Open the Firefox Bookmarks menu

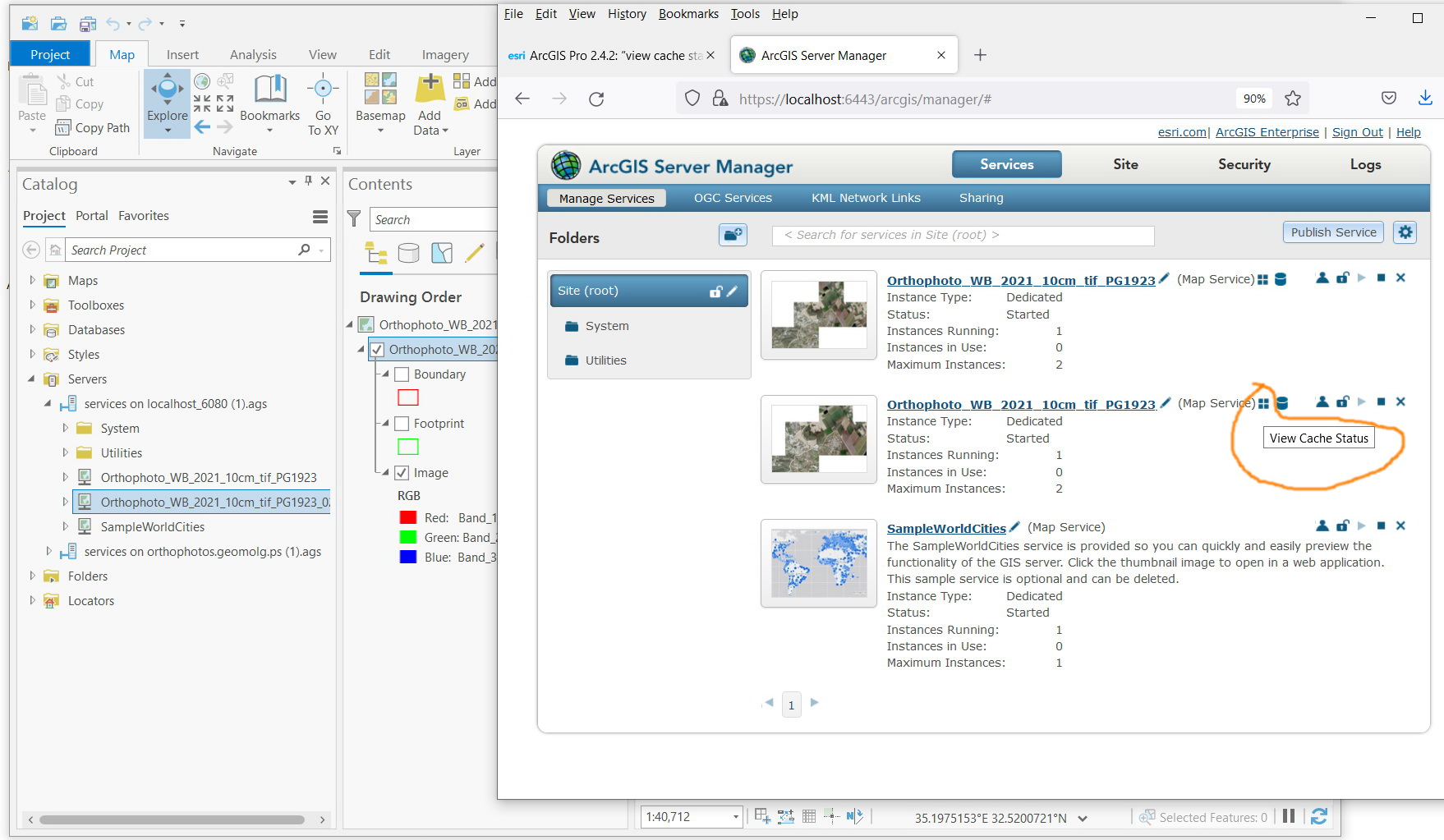tap(689, 14)
